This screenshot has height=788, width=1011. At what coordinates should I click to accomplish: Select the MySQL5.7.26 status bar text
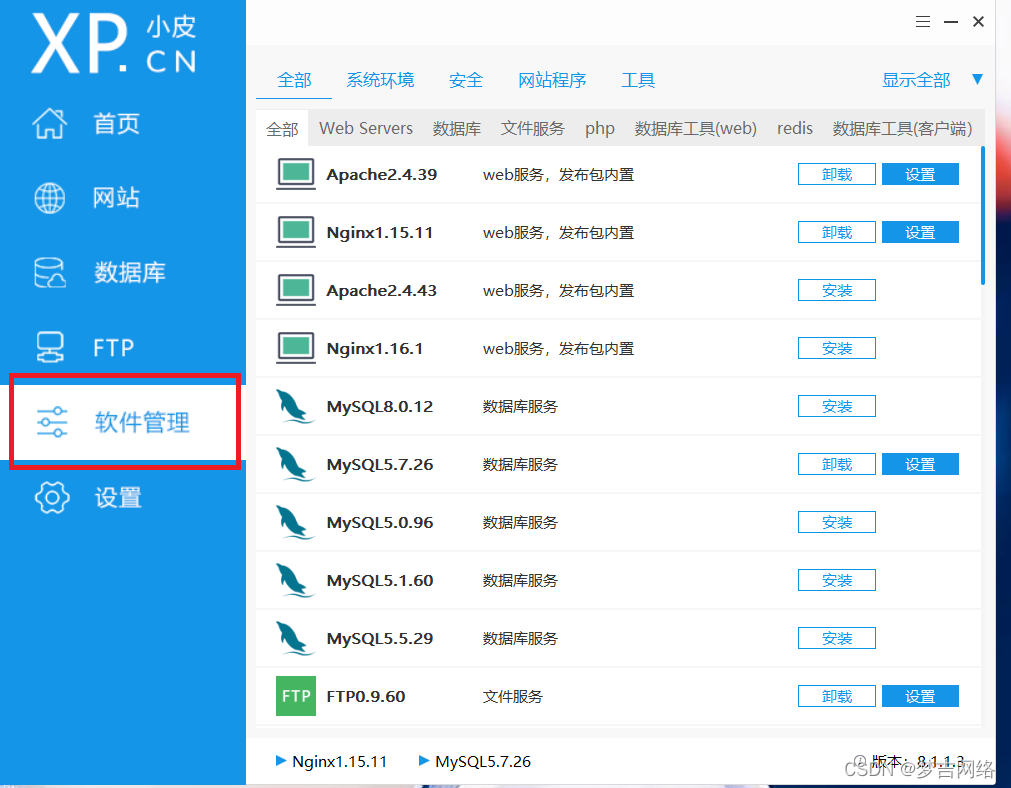coord(483,762)
